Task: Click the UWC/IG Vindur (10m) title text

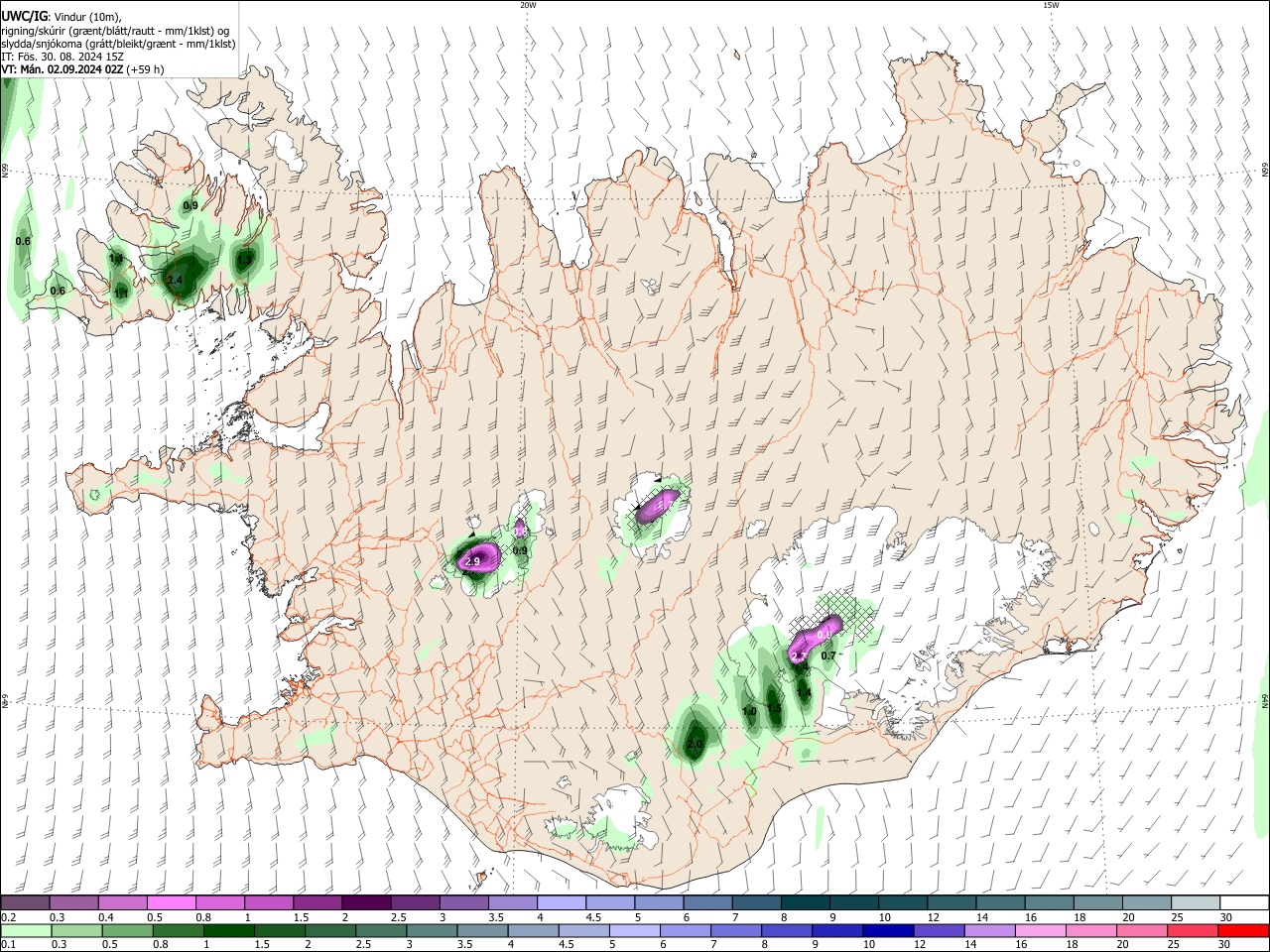Action: point(62,17)
